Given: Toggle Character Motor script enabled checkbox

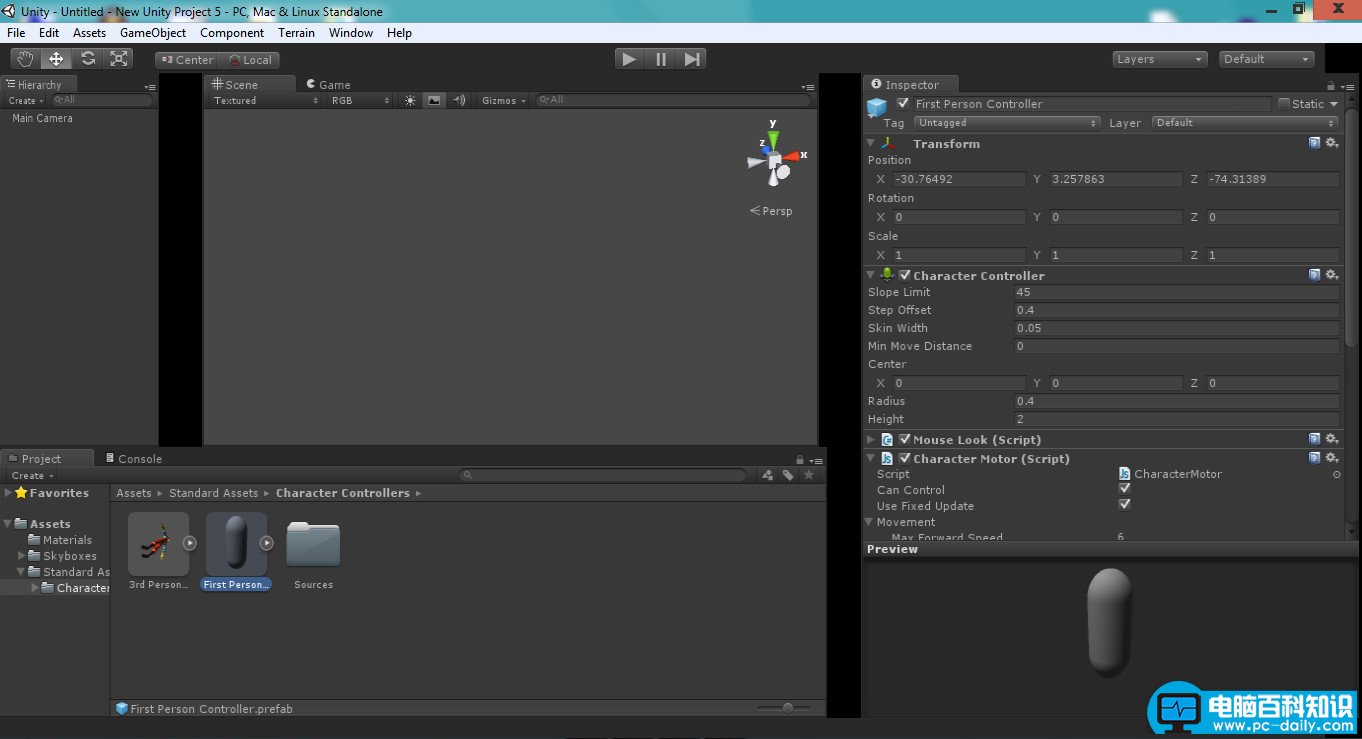Looking at the screenshot, I should [x=905, y=458].
